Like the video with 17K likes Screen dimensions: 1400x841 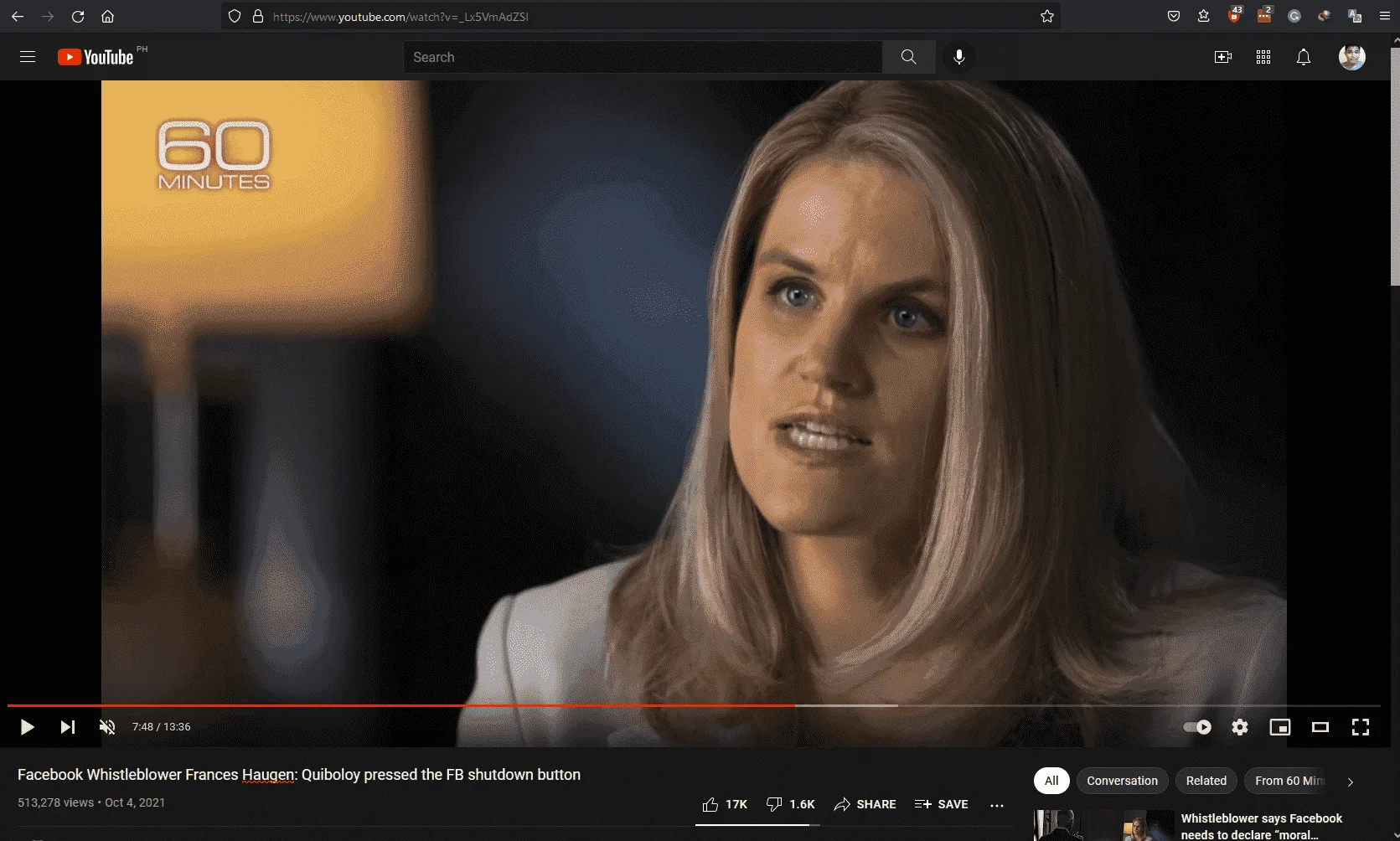[725, 804]
